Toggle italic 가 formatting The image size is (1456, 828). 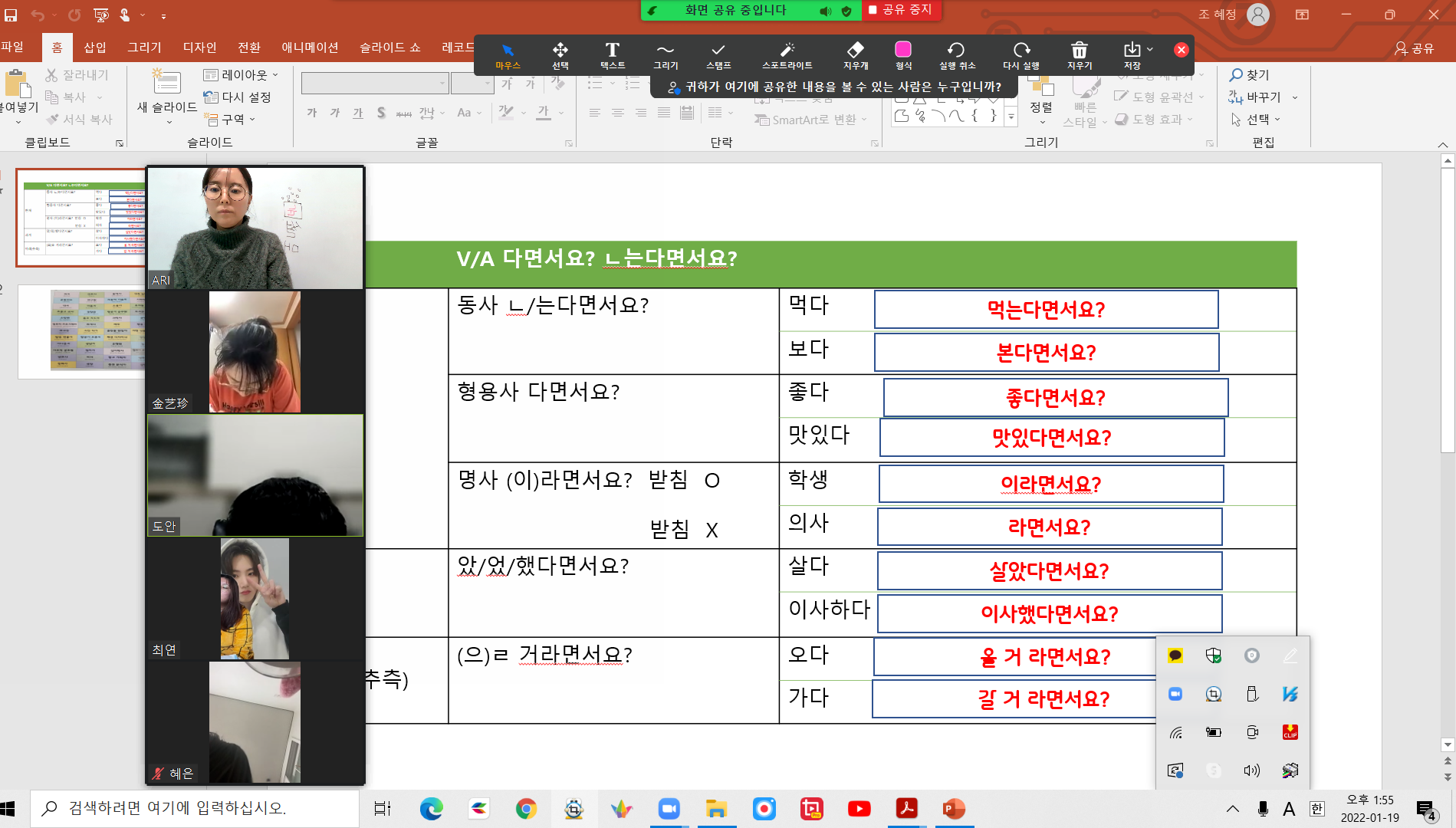pos(335,113)
